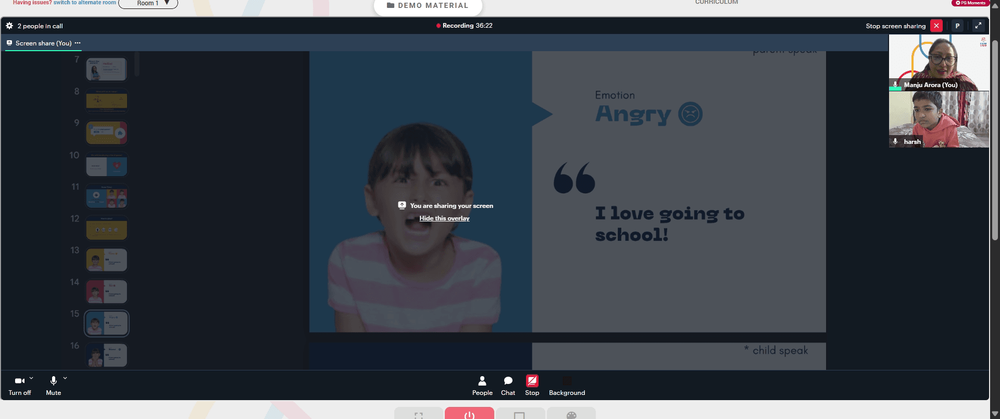The width and height of the screenshot is (1000, 419).
Task: Open the Curriculum tab
Action: point(716,3)
